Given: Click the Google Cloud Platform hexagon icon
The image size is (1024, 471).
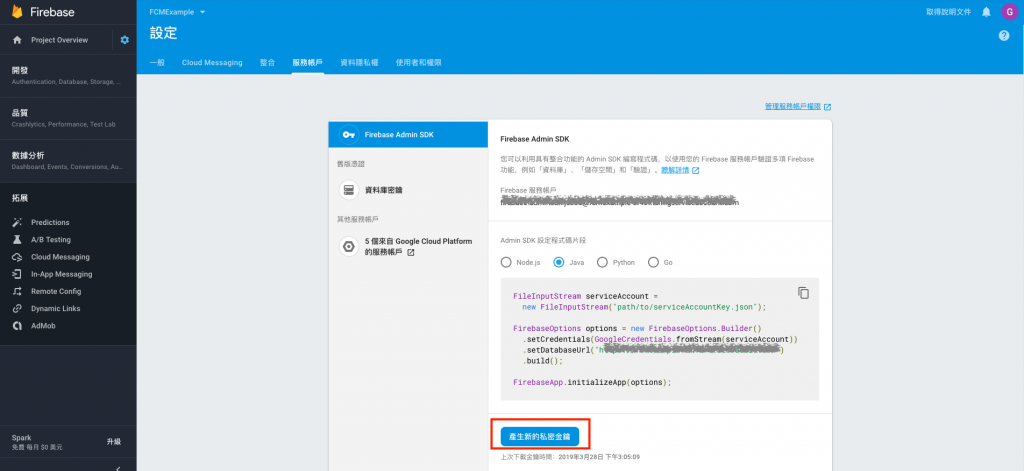Looking at the screenshot, I should tap(349, 246).
